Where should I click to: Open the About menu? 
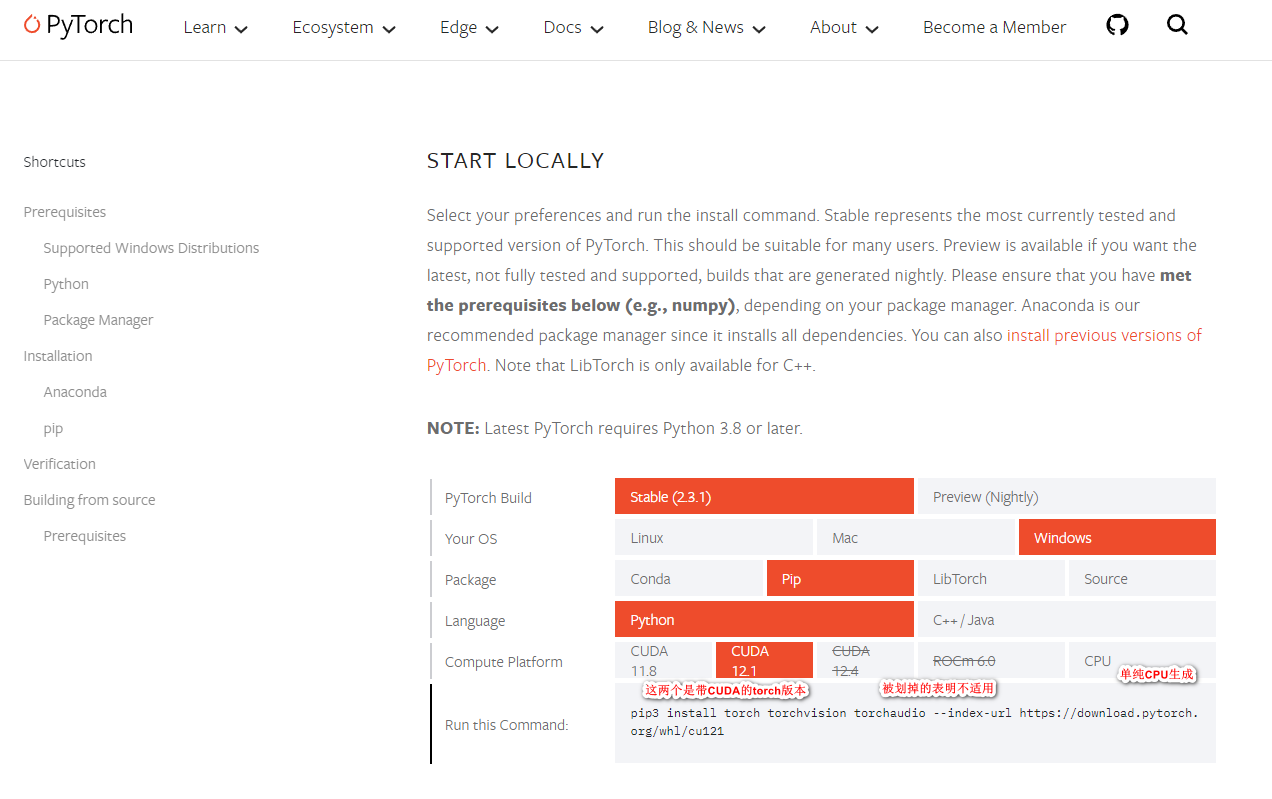(844, 28)
